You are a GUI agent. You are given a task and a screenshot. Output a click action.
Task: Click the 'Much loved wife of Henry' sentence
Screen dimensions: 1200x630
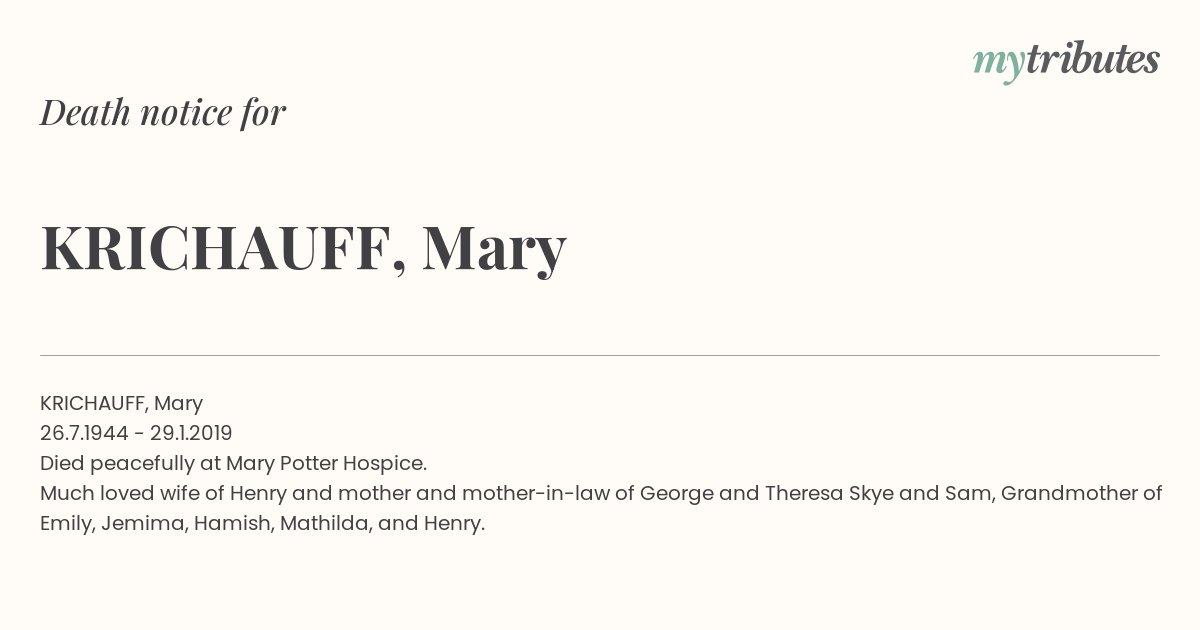pos(601,493)
